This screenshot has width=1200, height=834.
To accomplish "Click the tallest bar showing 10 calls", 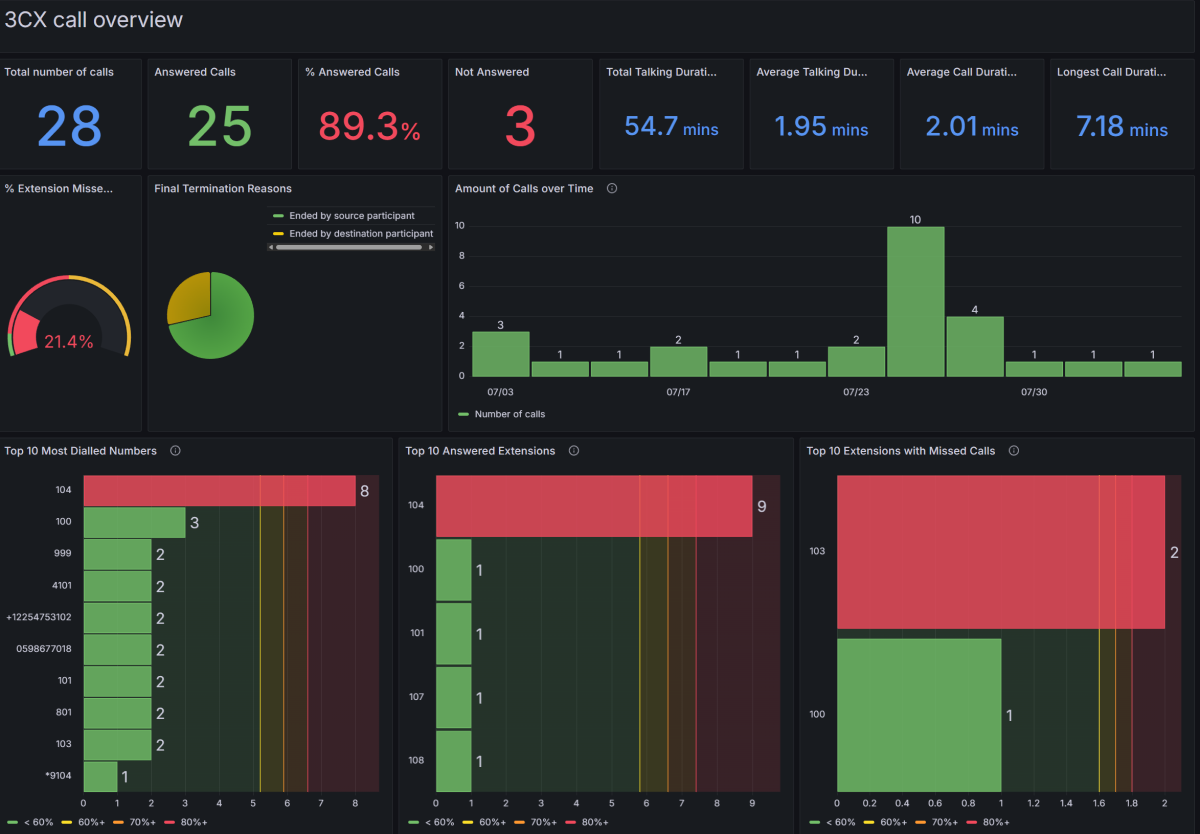I will (x=915, y=300).
